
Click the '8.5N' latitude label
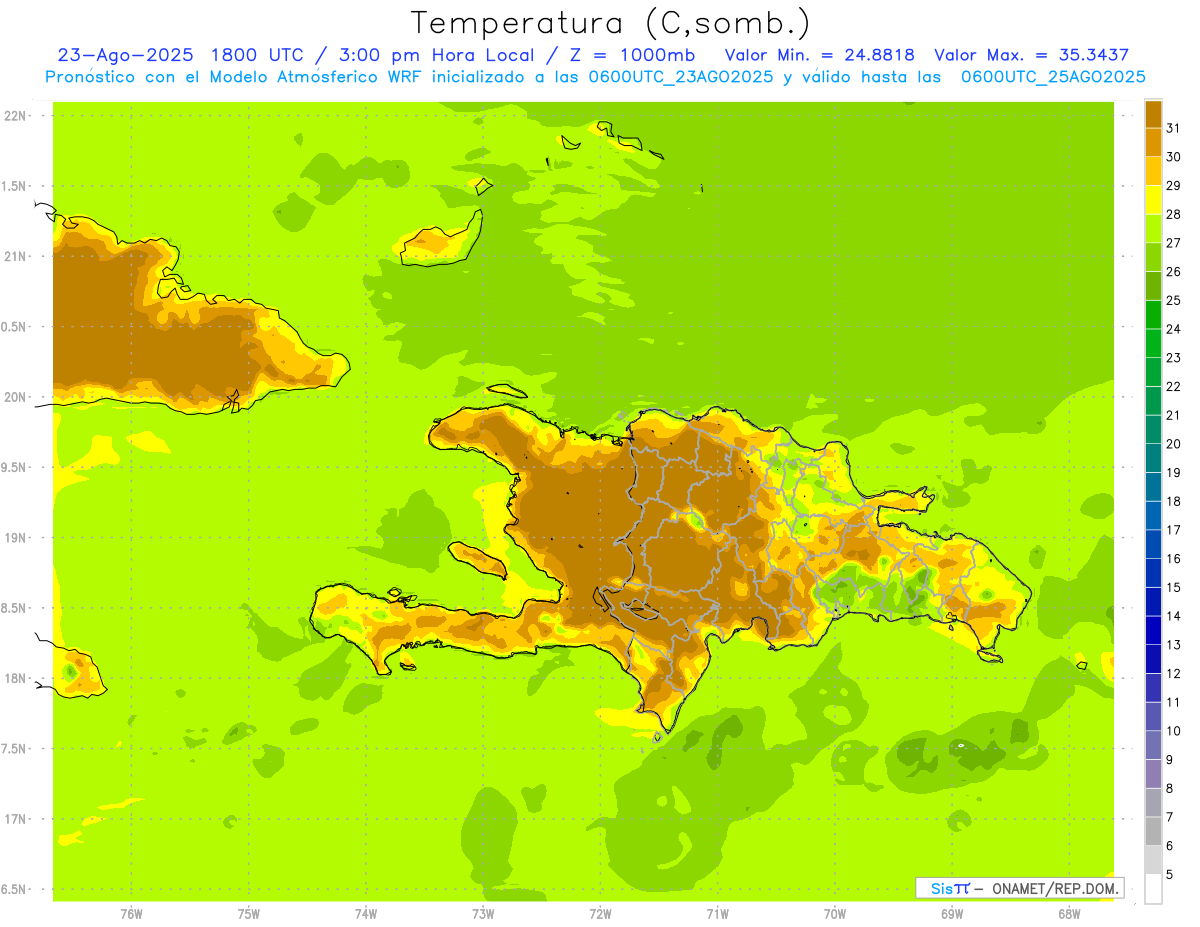tap(15, 608)
